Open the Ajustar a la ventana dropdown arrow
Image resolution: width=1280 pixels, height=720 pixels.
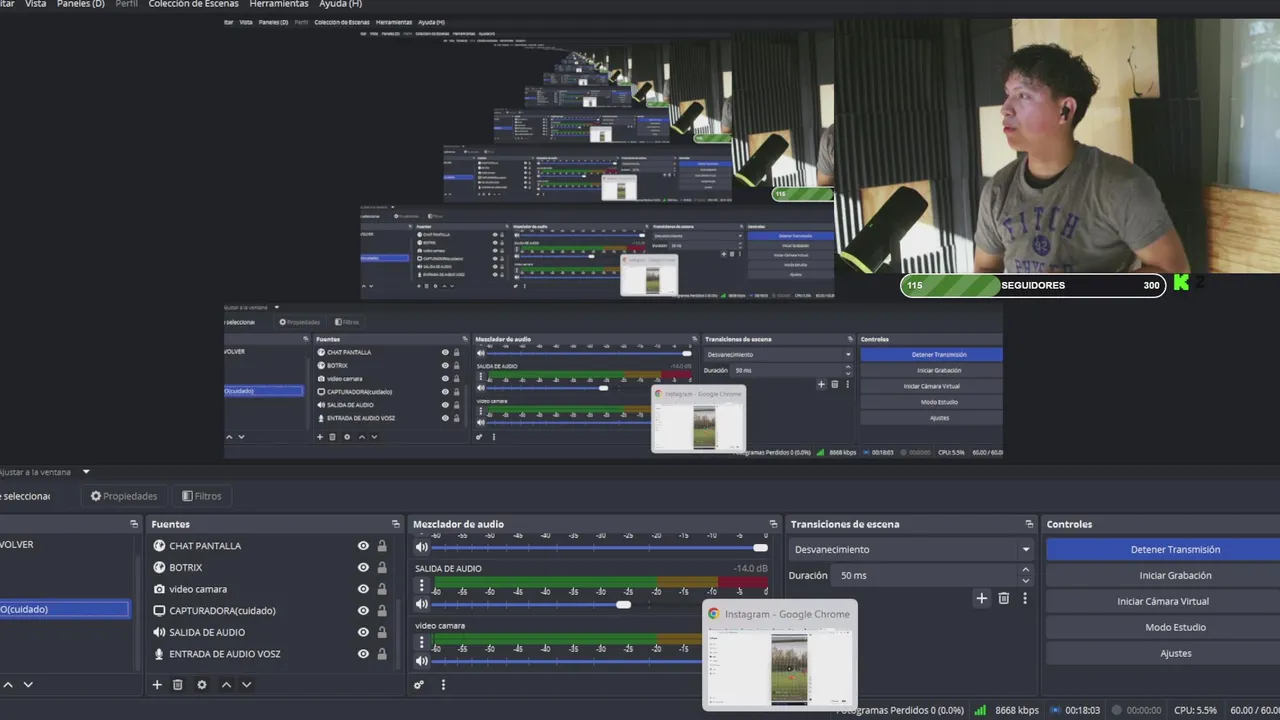coord(86,472)
